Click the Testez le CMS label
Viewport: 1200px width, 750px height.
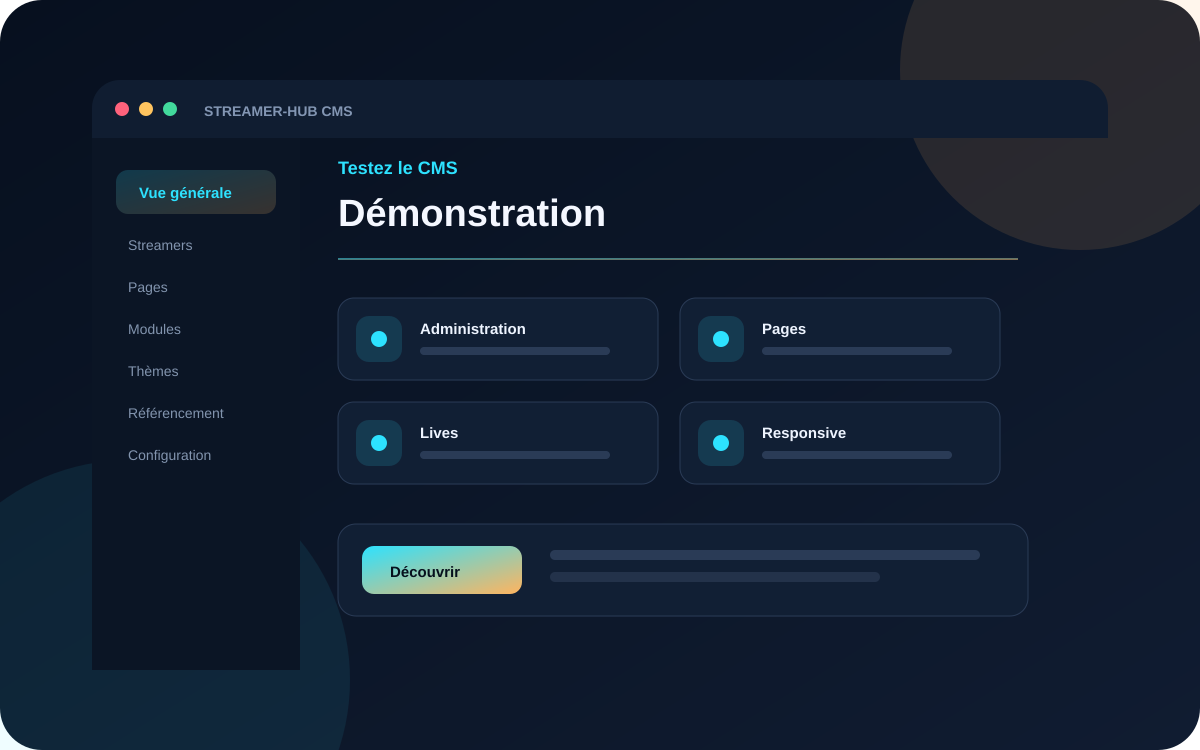[398, 168]
